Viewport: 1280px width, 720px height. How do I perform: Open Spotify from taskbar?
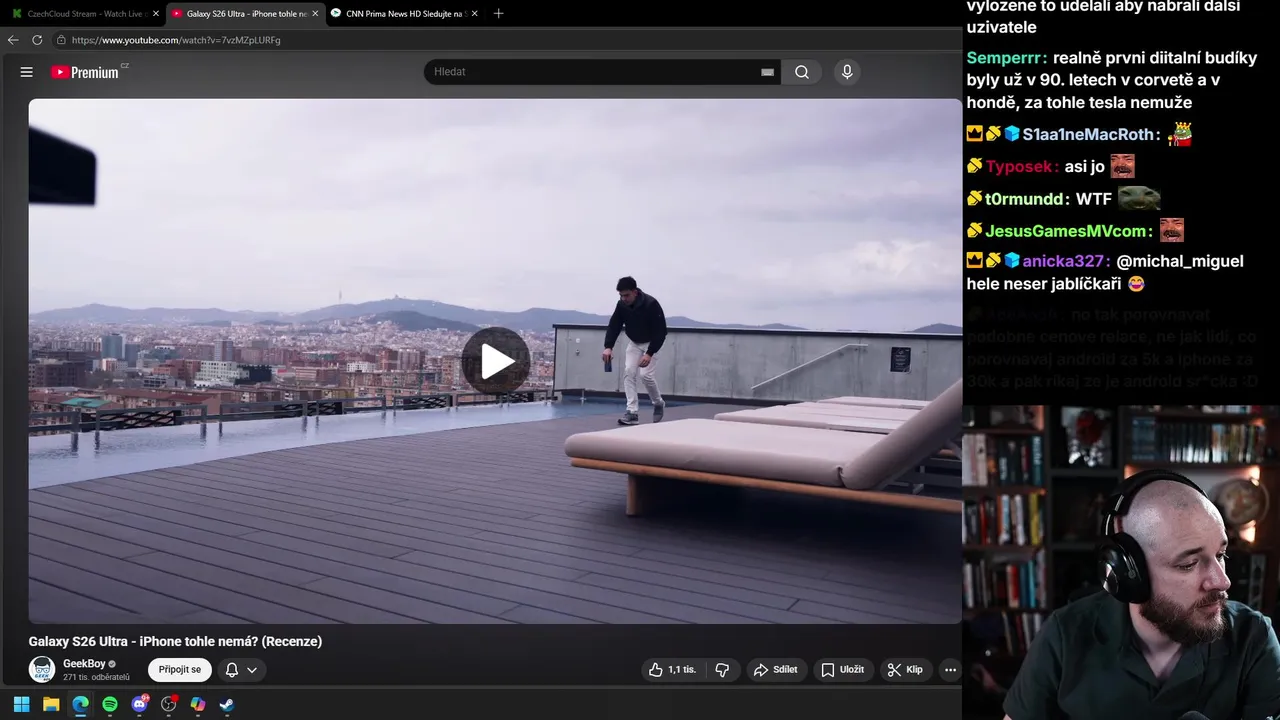point(110,704)
